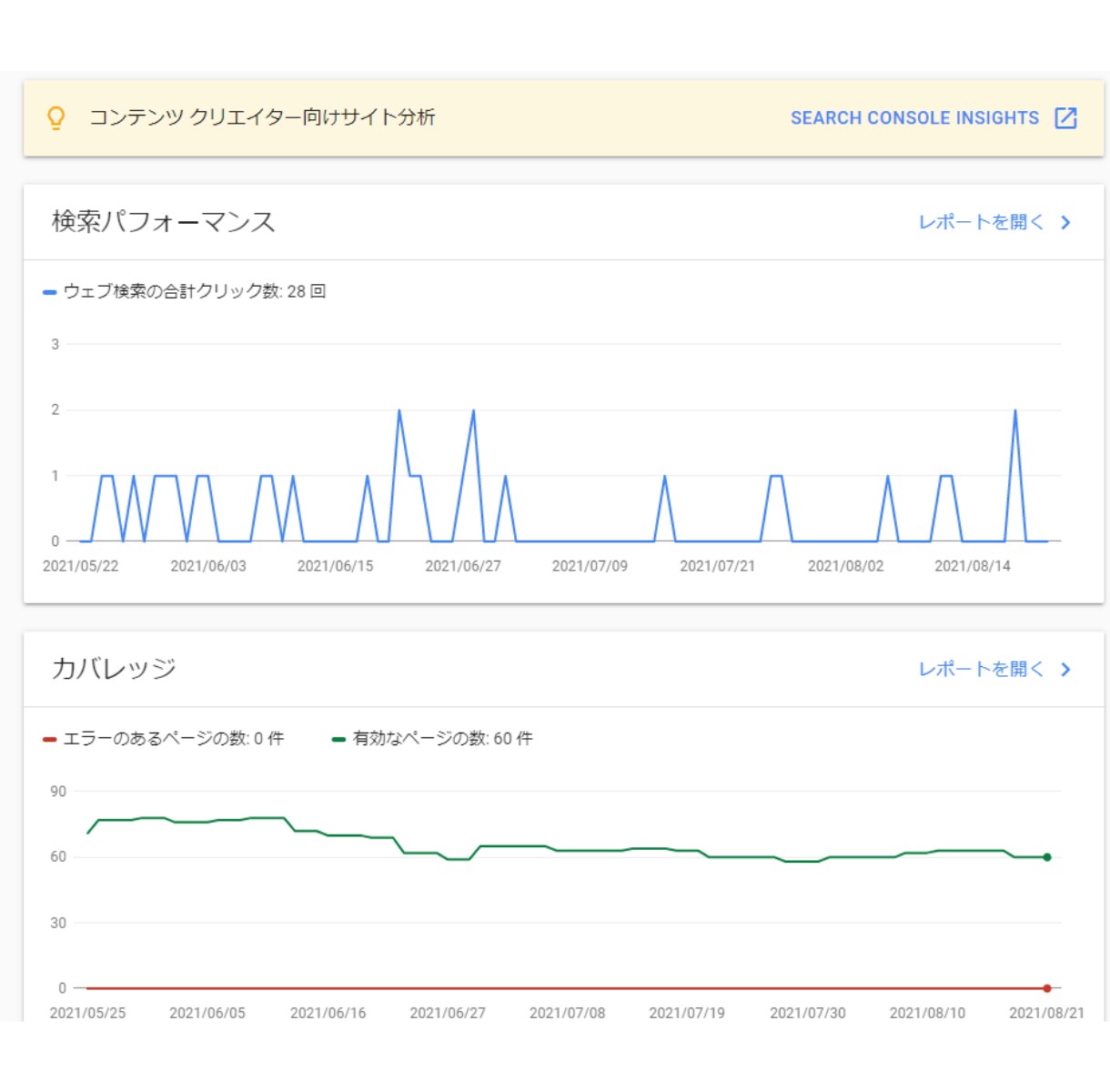This screenshot has width=1110, height=1092.
Task: Click the 2021/07/09 axis date label
Action: 590,566
